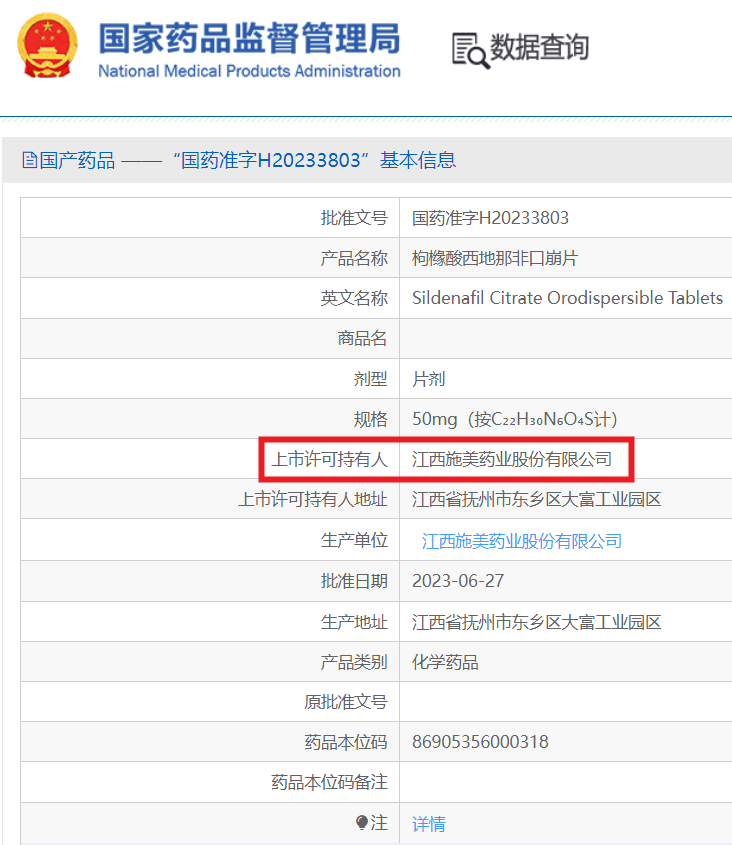Screen dimensions: 732x845
Task: Select the drug code 86905356000318
Action: 480,742
